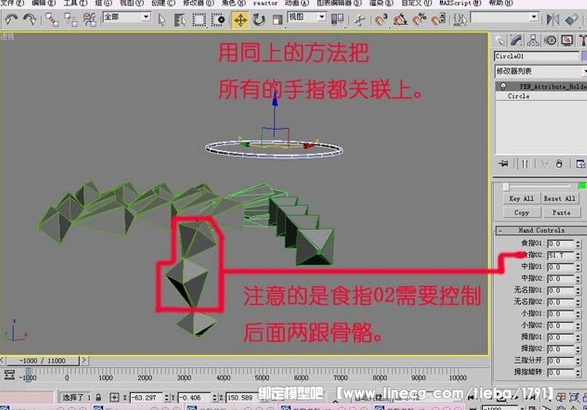
Task: Click the 无名指01 value field
Action: pyautogui.click(x=560, y=291)
